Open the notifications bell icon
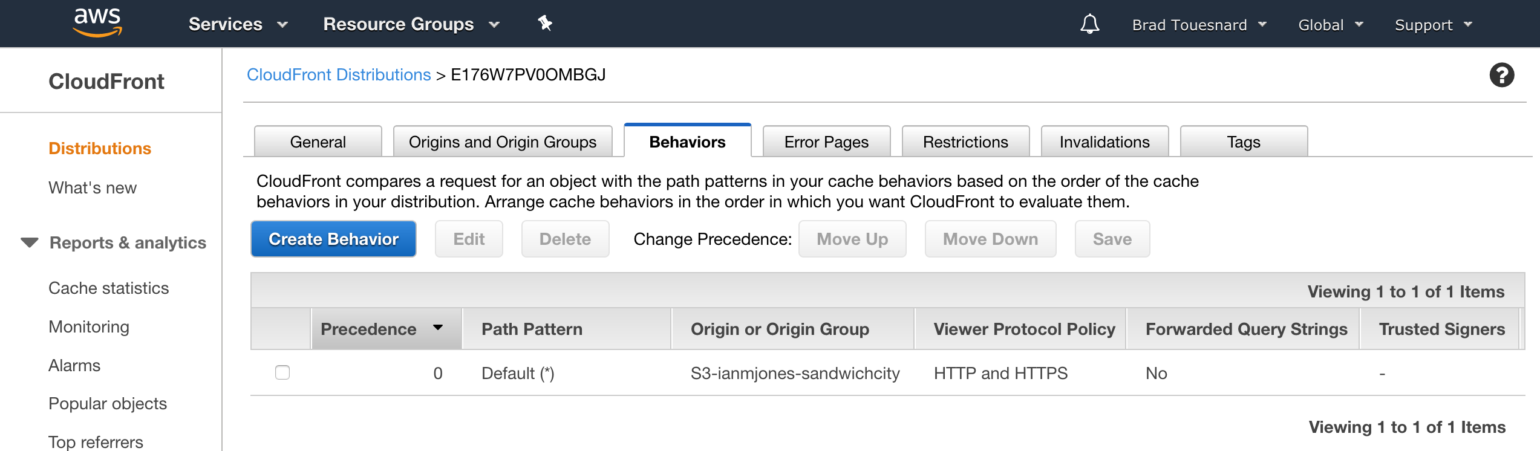The height and width of the screenshot is (451, 1540). coord(1090,24)
